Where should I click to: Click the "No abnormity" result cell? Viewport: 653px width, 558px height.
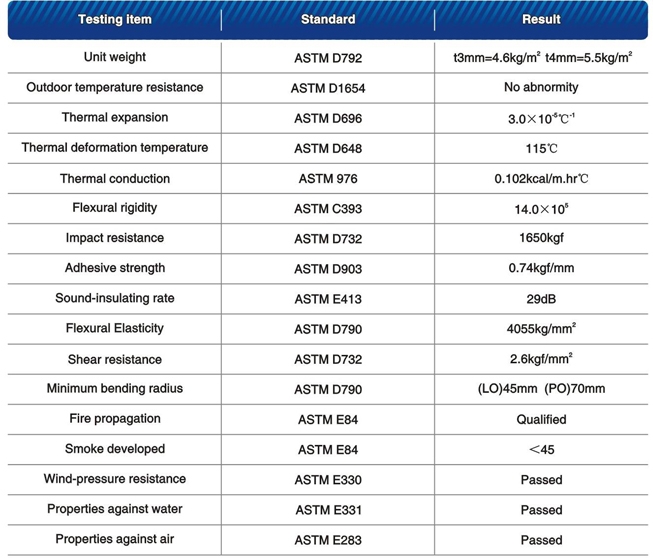[x=541, y=87]
